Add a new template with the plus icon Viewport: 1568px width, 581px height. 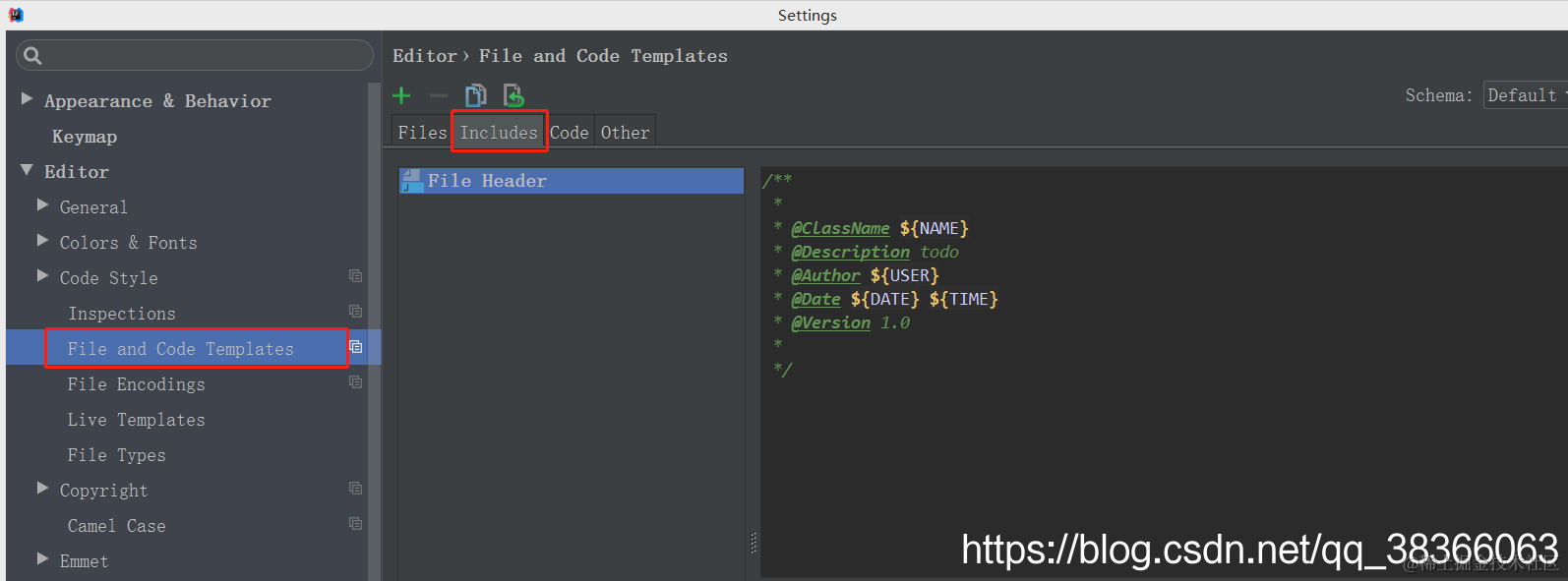coord(401,95)
